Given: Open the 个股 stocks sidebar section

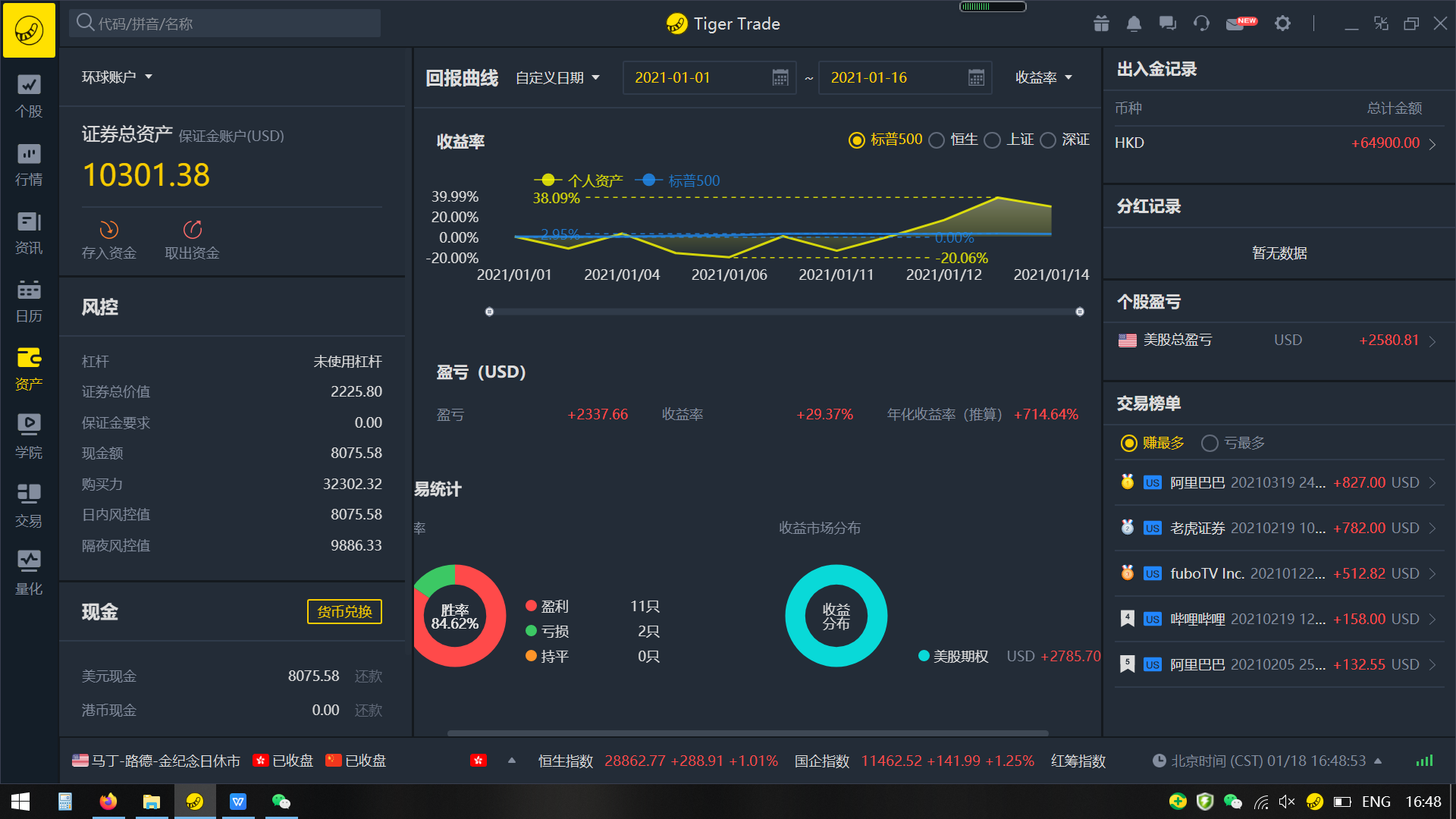Looking at the screenshot, I should point(29,96).
